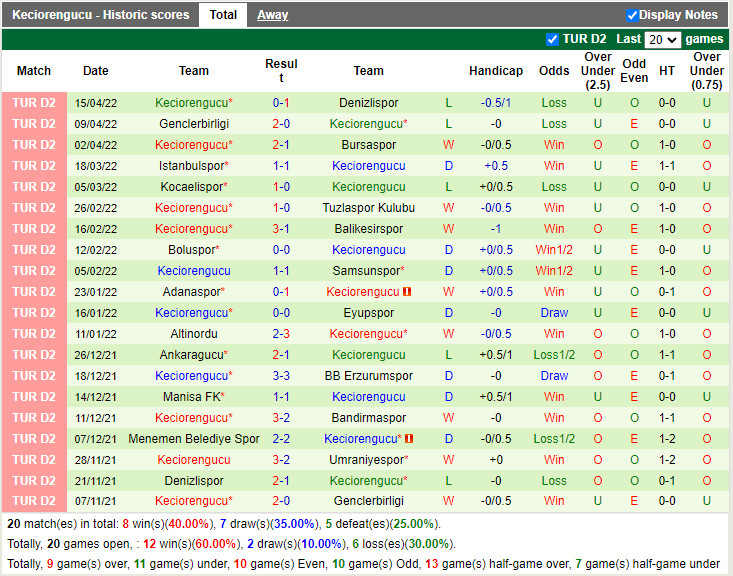The width and height of the screenshot is (733, 576).
Task: Open the Istanbulspor team link
Action: [x=191, y=166]
